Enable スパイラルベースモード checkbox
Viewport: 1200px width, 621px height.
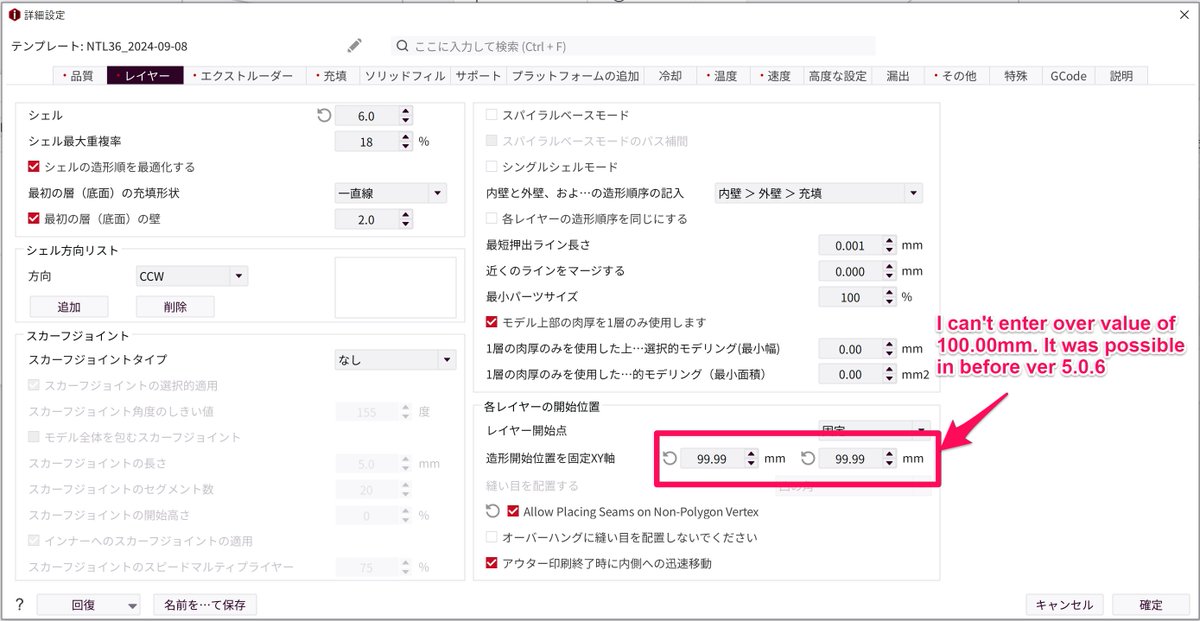491,115
